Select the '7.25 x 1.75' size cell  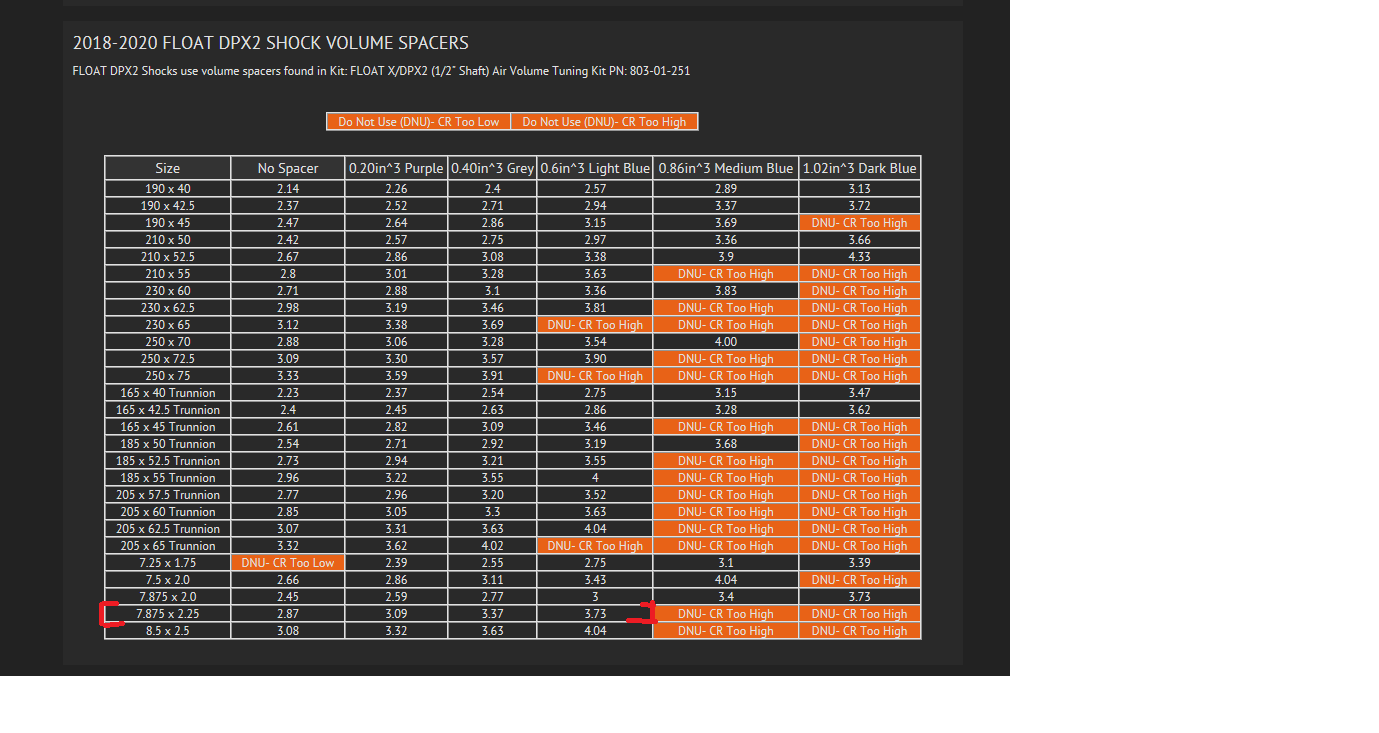tap(167, 562)
